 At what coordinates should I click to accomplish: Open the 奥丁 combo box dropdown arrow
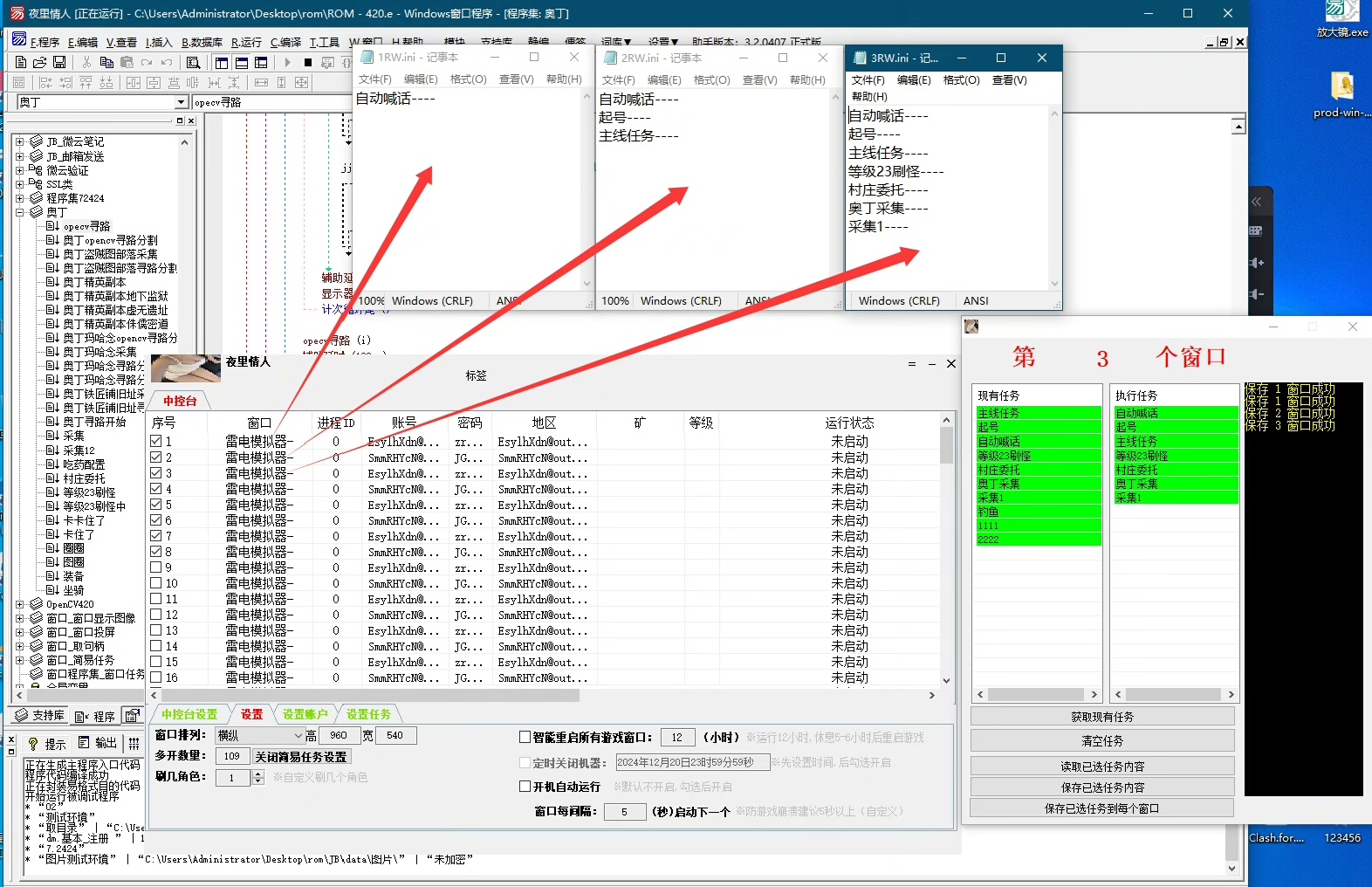point(181,103)
